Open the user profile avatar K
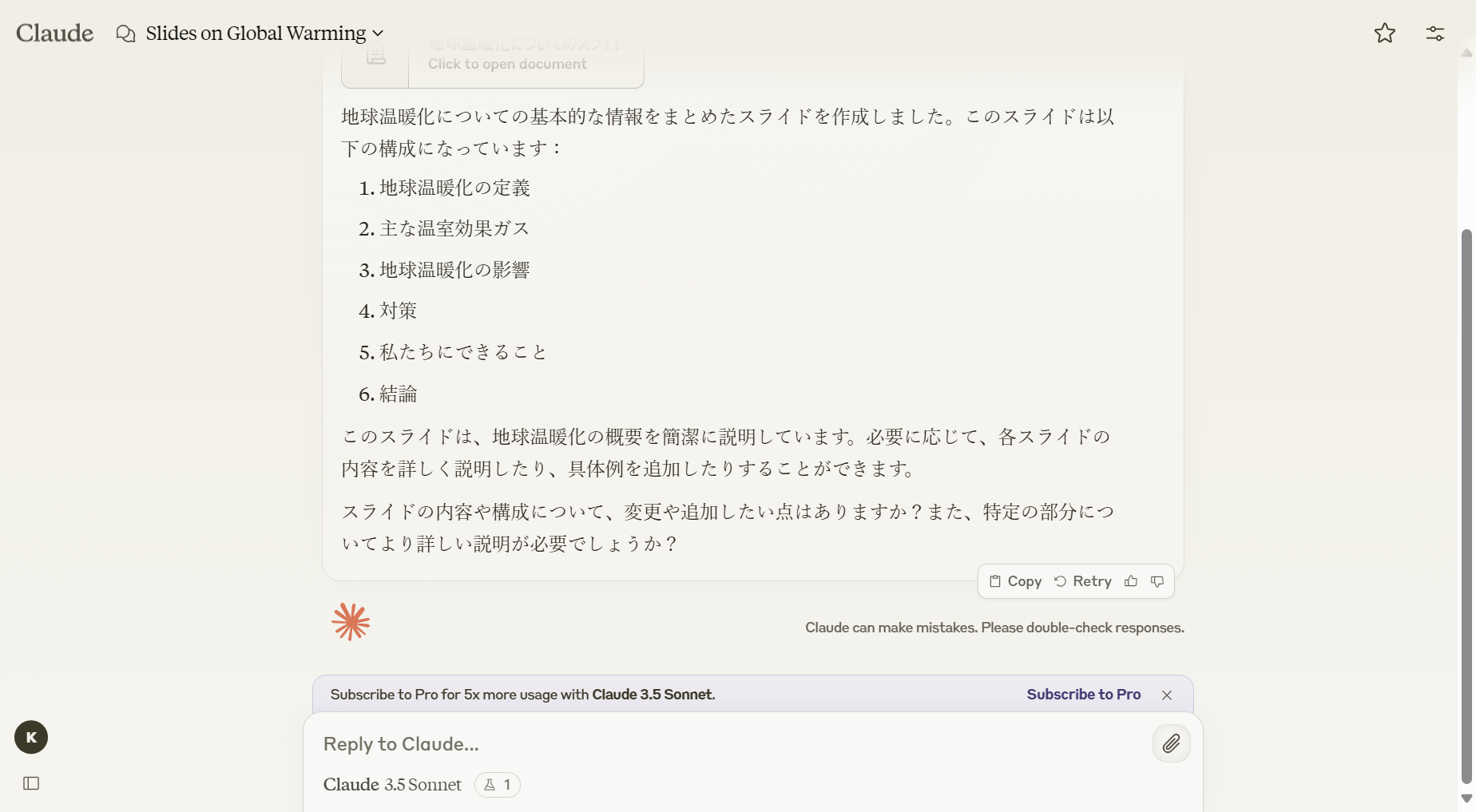The height and width of the screenshot is (812, 1476). click(31, 737)
